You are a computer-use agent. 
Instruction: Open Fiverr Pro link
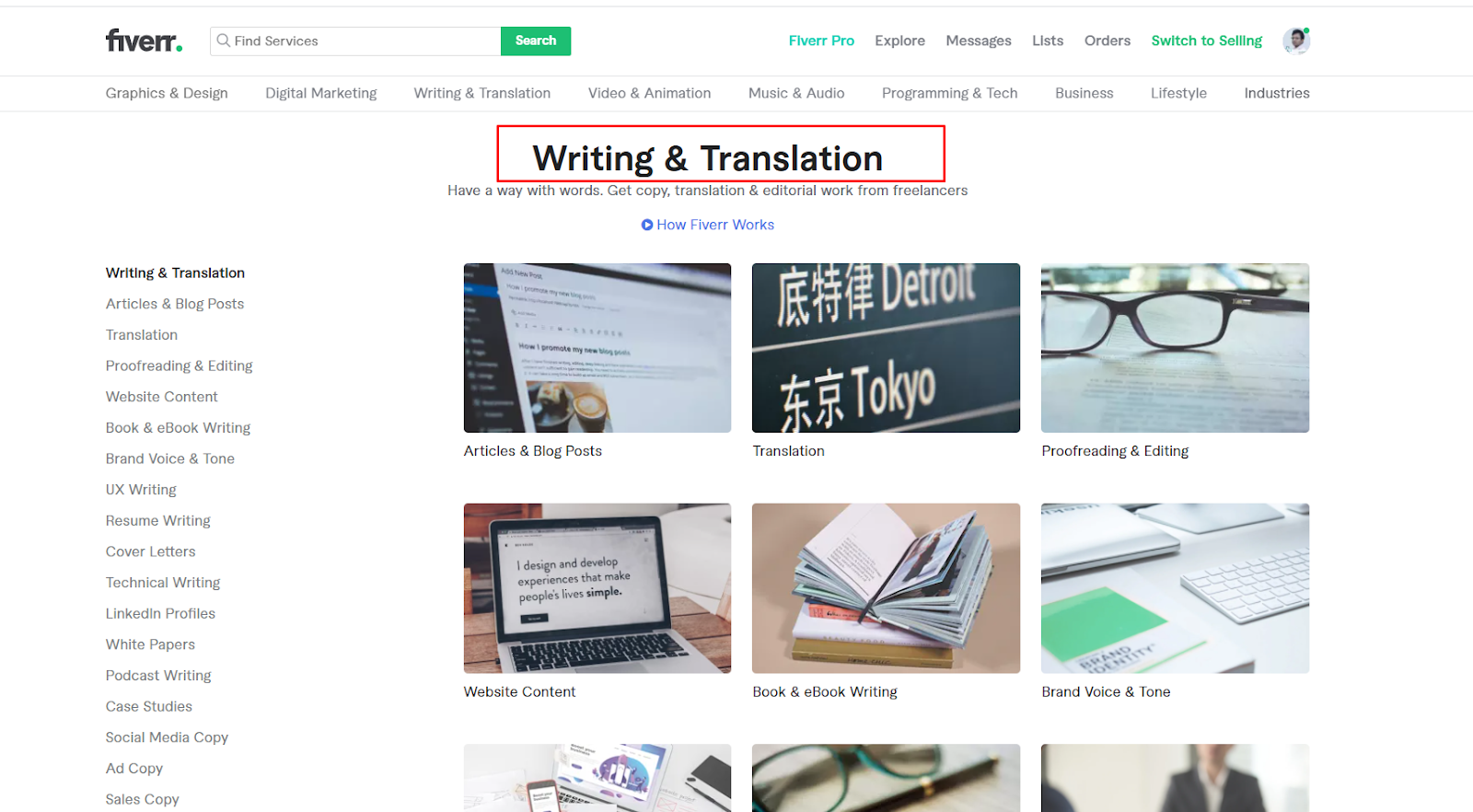pos(821,41)
